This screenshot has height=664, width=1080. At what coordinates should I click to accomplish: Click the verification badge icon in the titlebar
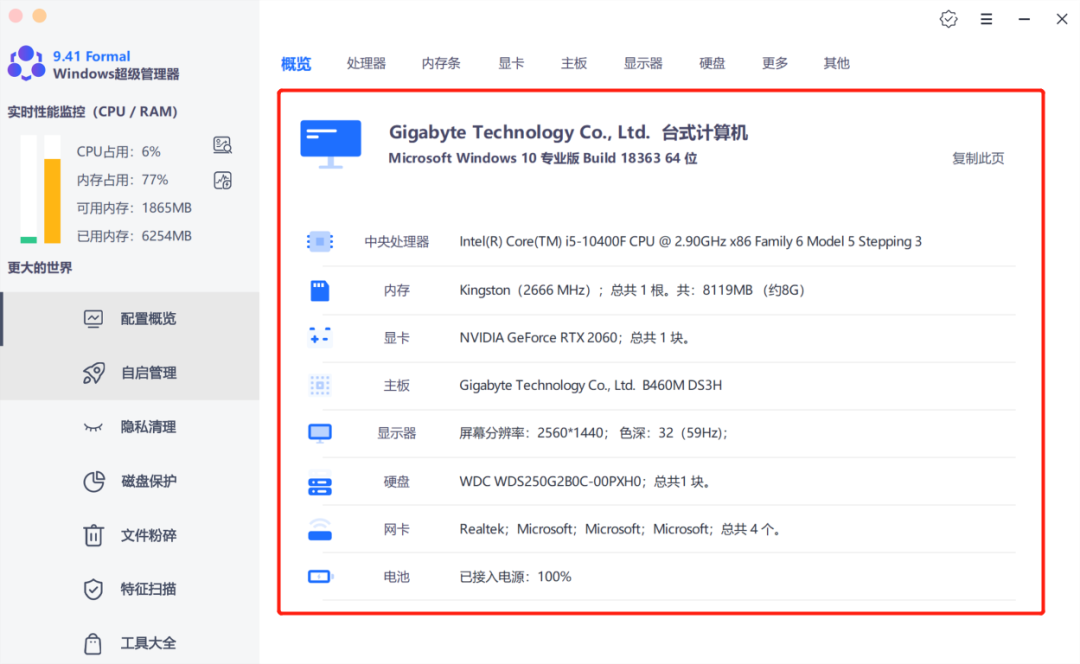click(x=948, y=18)
